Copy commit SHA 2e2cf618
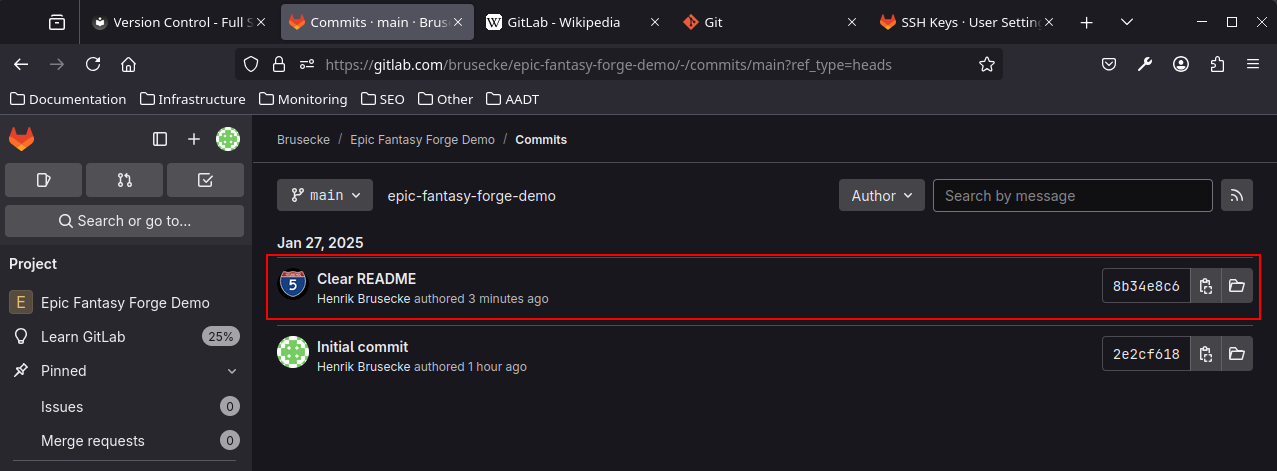The height and width of the screenshot is (471, 1277). [x=1206, y=354]
